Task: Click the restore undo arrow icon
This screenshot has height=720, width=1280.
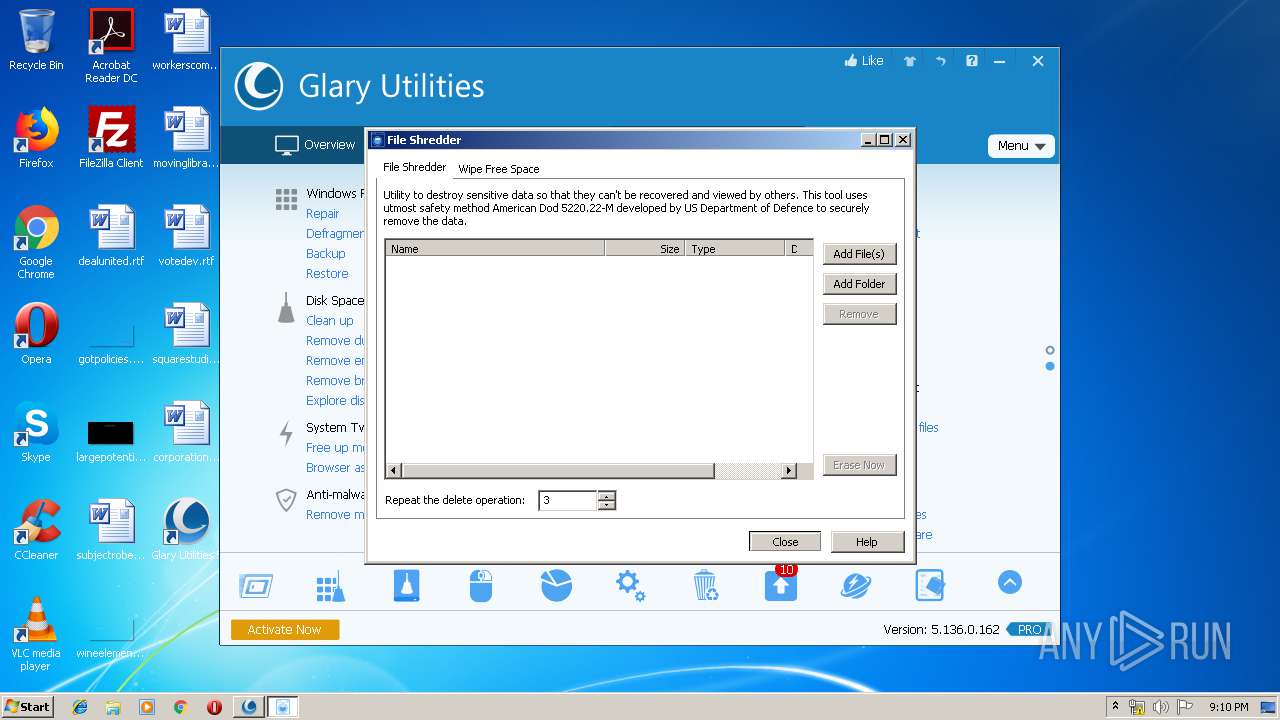Action: click(x=941, y=61)
